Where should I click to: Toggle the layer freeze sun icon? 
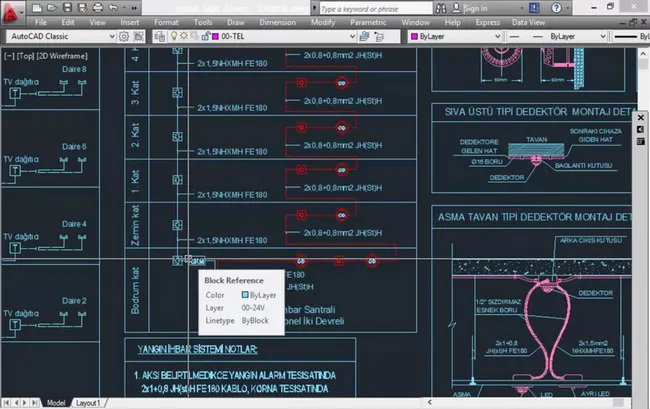184,36
